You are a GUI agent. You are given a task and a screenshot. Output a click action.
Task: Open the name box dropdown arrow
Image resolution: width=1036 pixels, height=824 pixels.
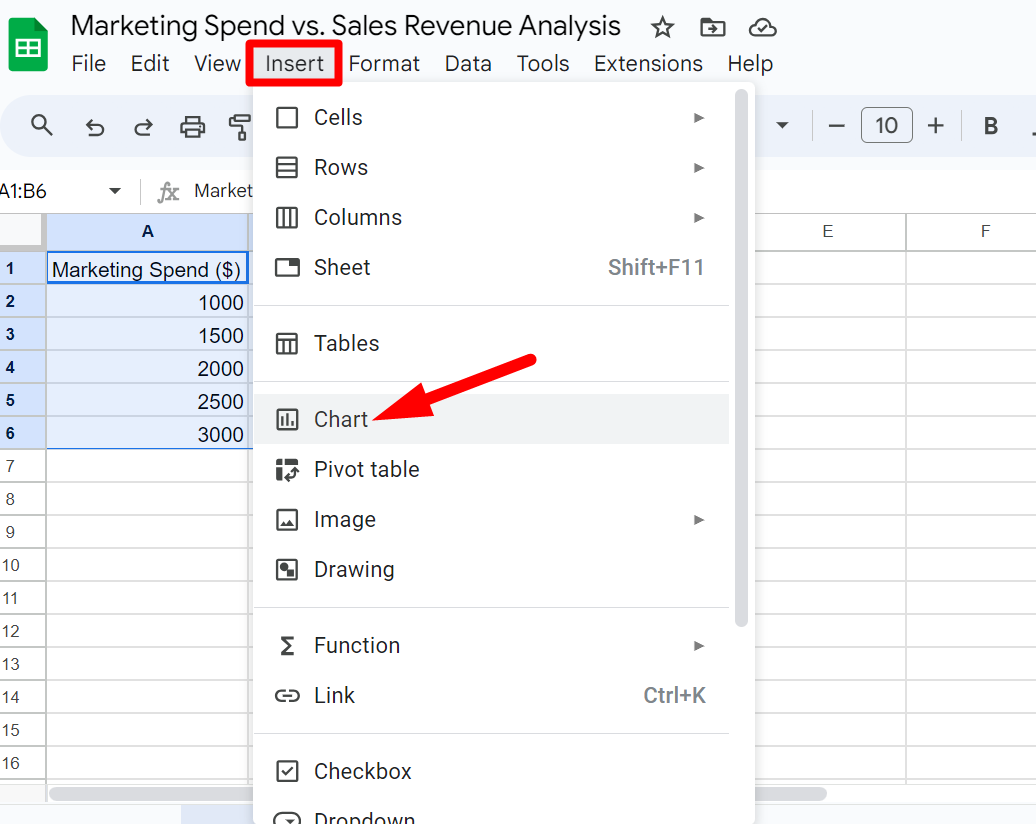pos(115,191)
